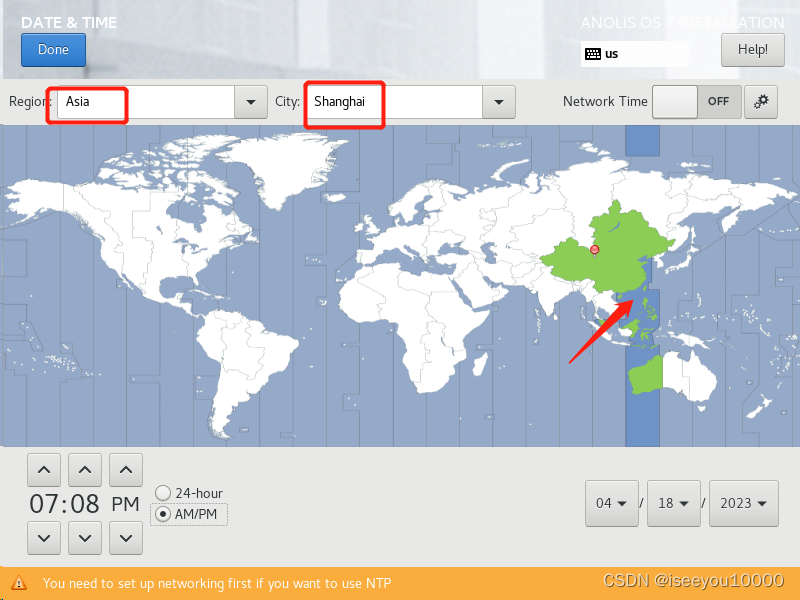
Task: Toggle the Network Time switch
Action: click(x=696, y=102)
